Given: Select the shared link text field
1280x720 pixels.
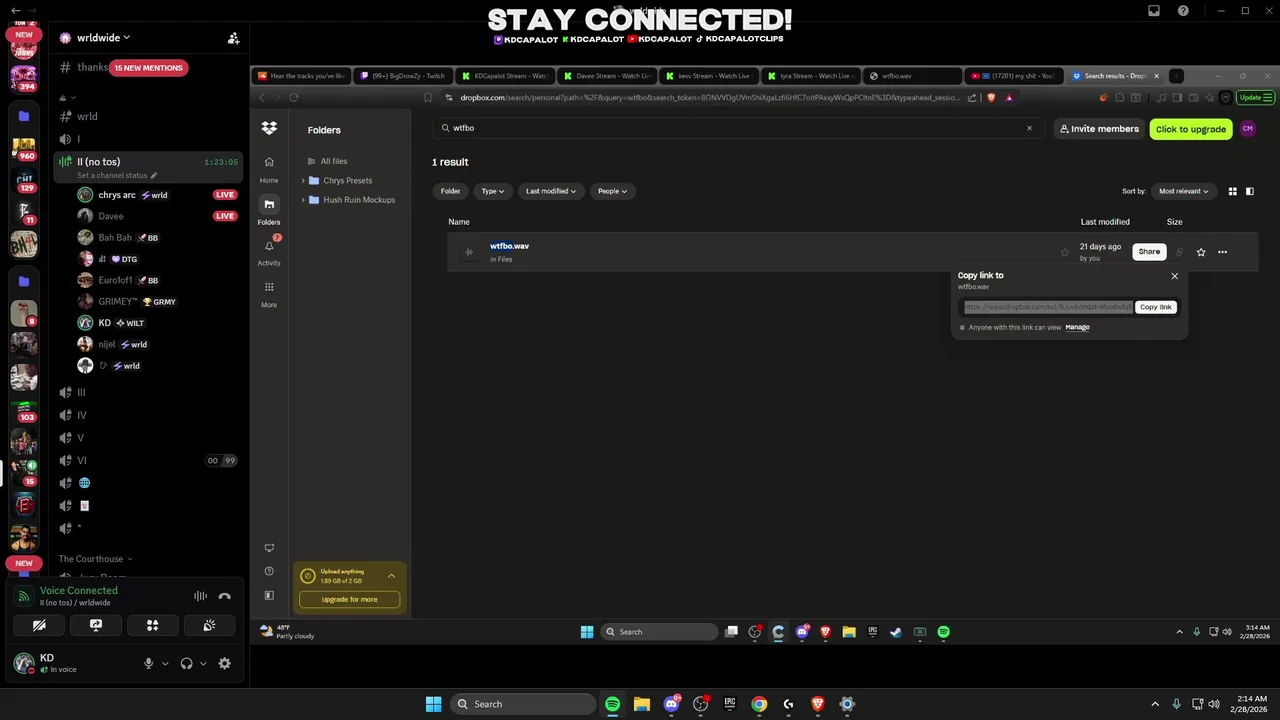Looking at the screenshot, I should pyautogui.click(x=1048, y=307).
